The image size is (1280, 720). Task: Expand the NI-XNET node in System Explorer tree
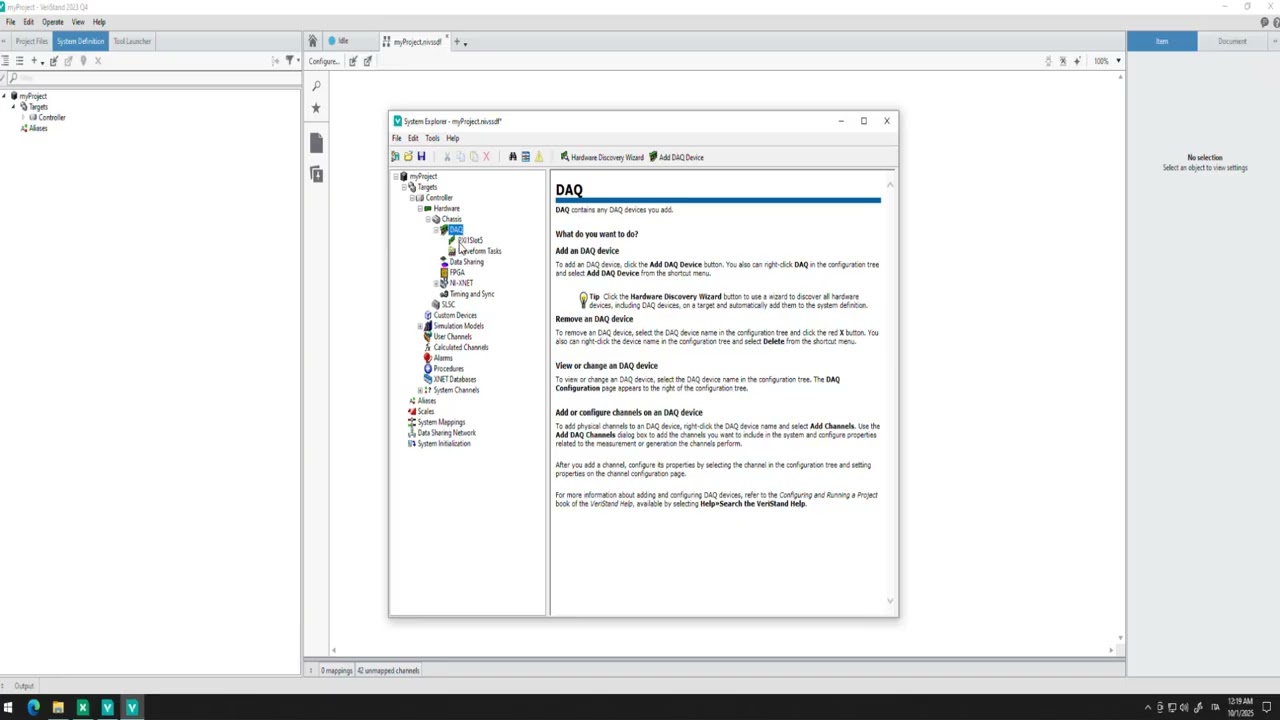436,283
